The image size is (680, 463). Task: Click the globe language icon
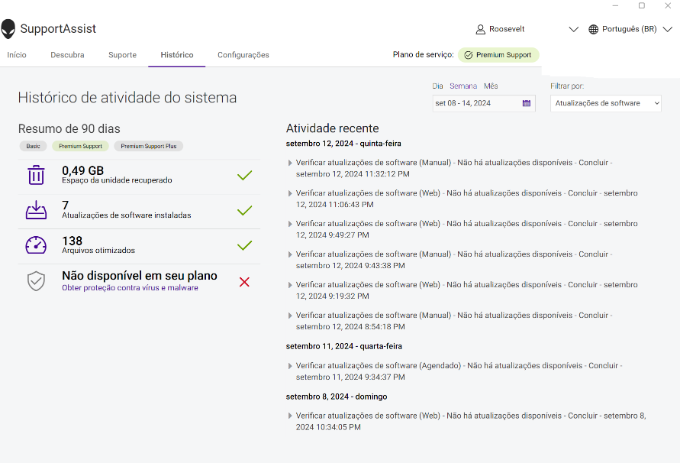point(593,29)
